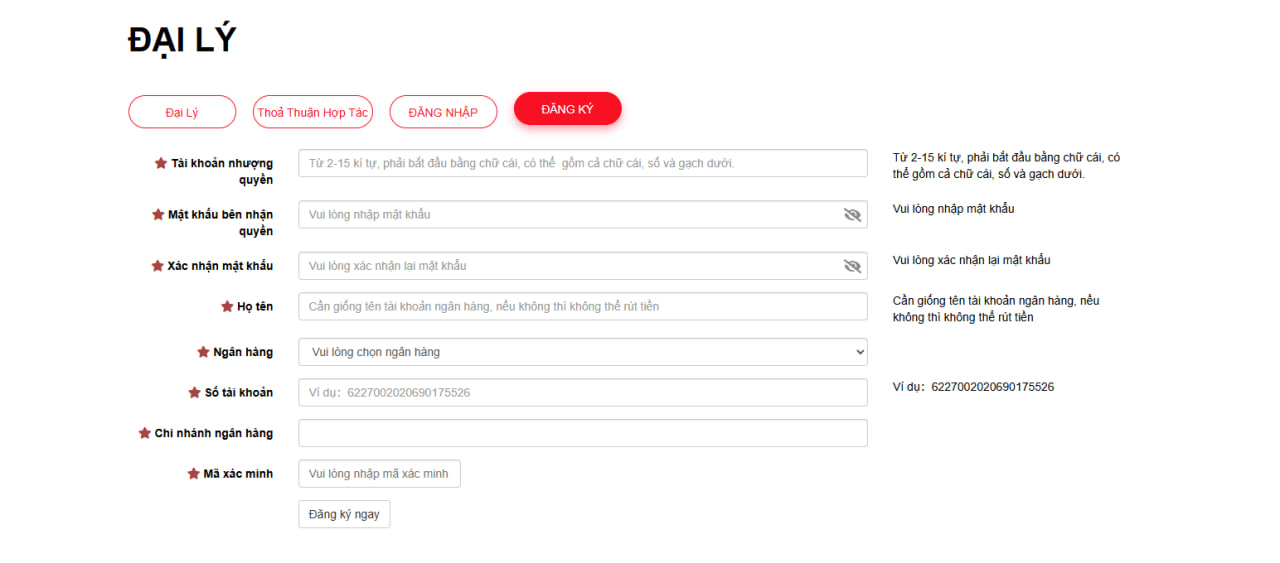
Task: Click the star icon beside Xác nhận mật khẩu
Action: [x=157, y=266]
